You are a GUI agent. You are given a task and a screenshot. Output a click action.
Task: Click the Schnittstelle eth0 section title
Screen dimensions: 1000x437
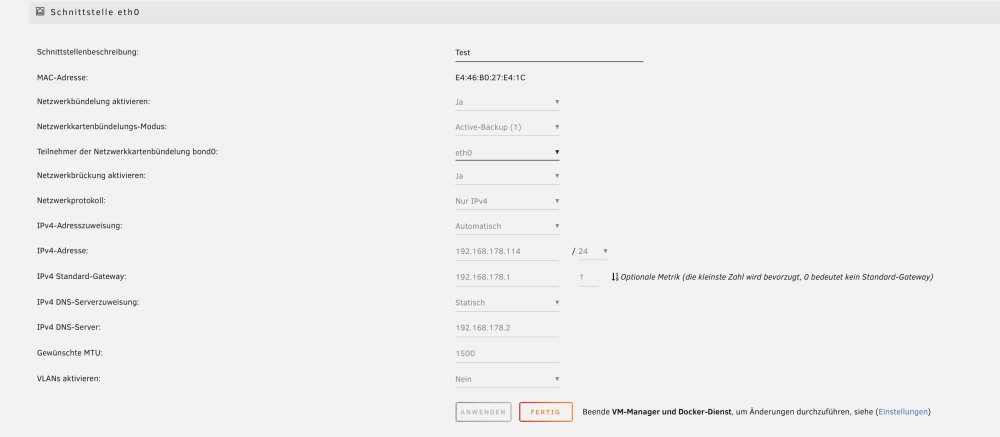tap(94, 11)
